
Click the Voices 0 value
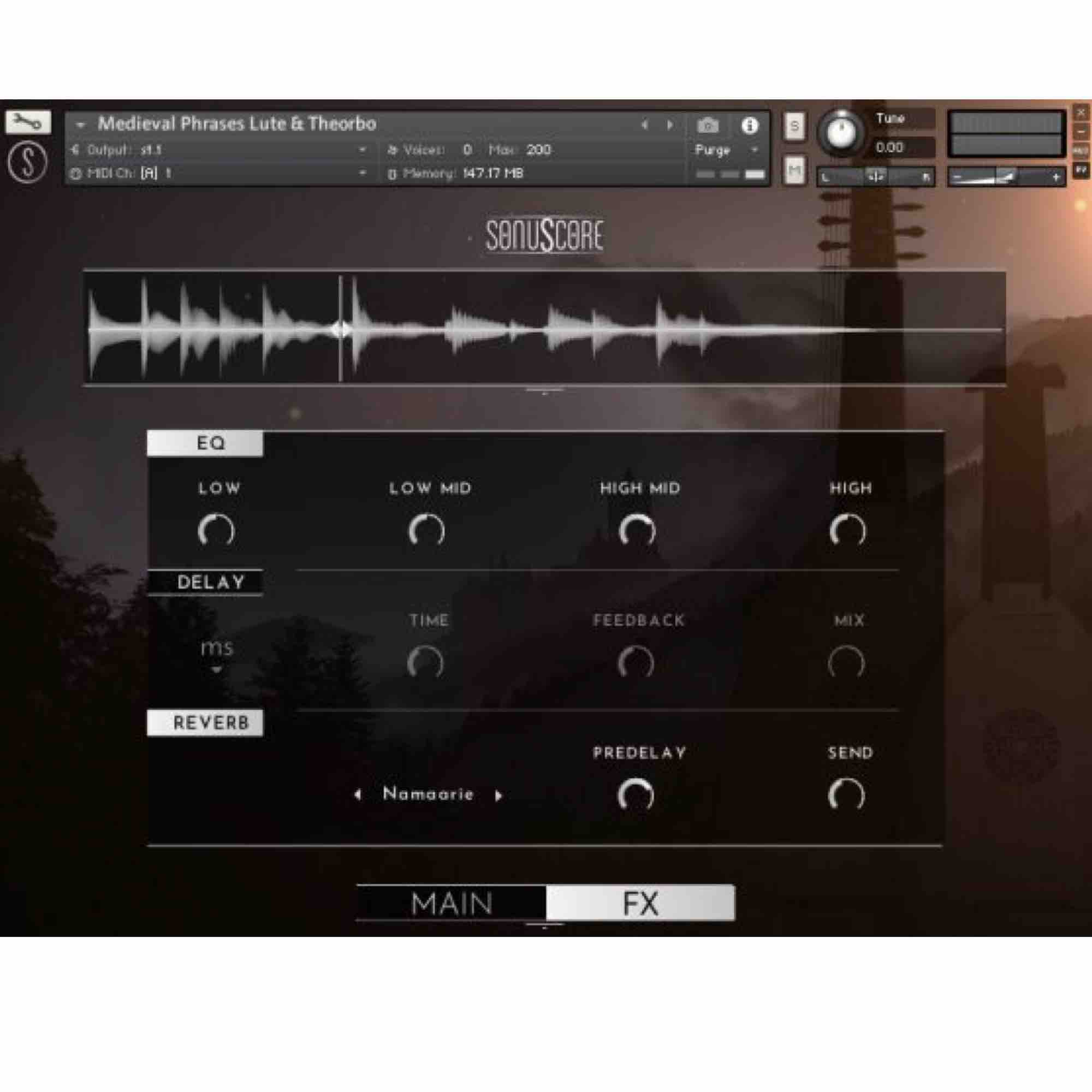[x=467, y=150]
